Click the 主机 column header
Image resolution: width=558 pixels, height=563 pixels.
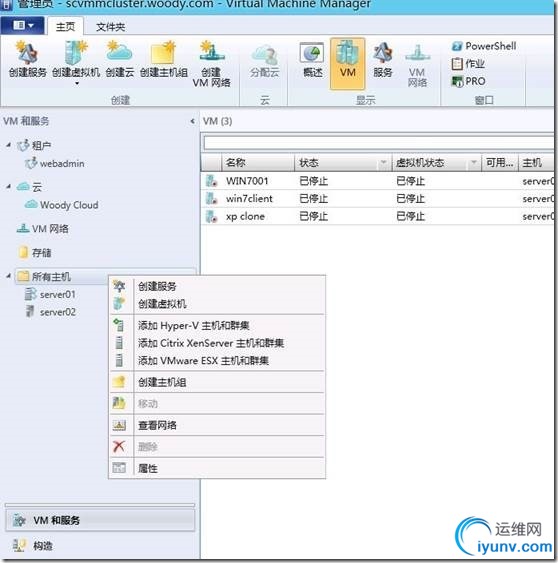coord(537,163)
